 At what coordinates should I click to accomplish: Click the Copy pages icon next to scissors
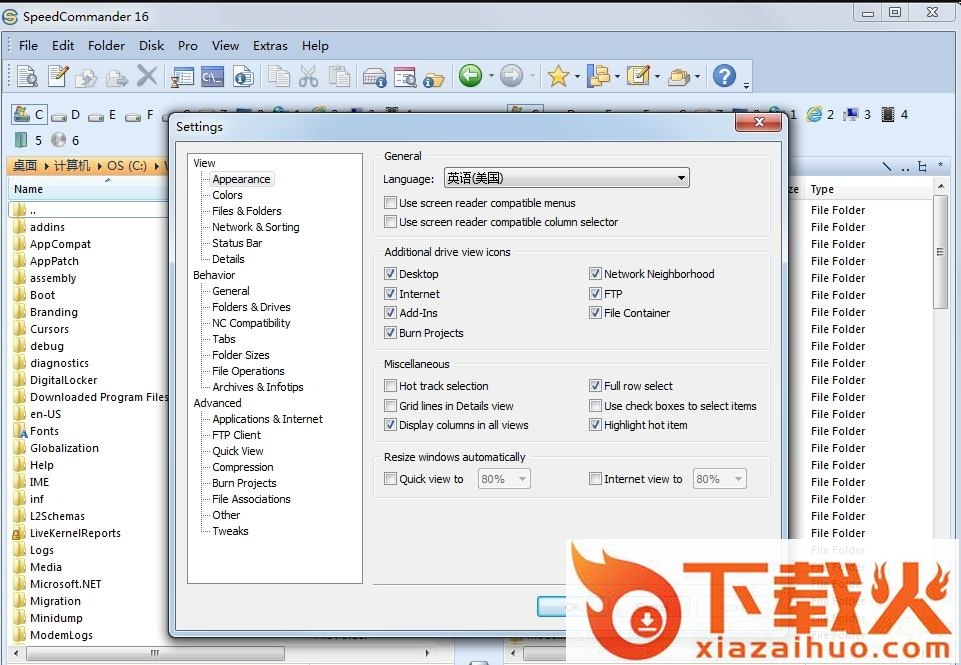coord(279,77)
